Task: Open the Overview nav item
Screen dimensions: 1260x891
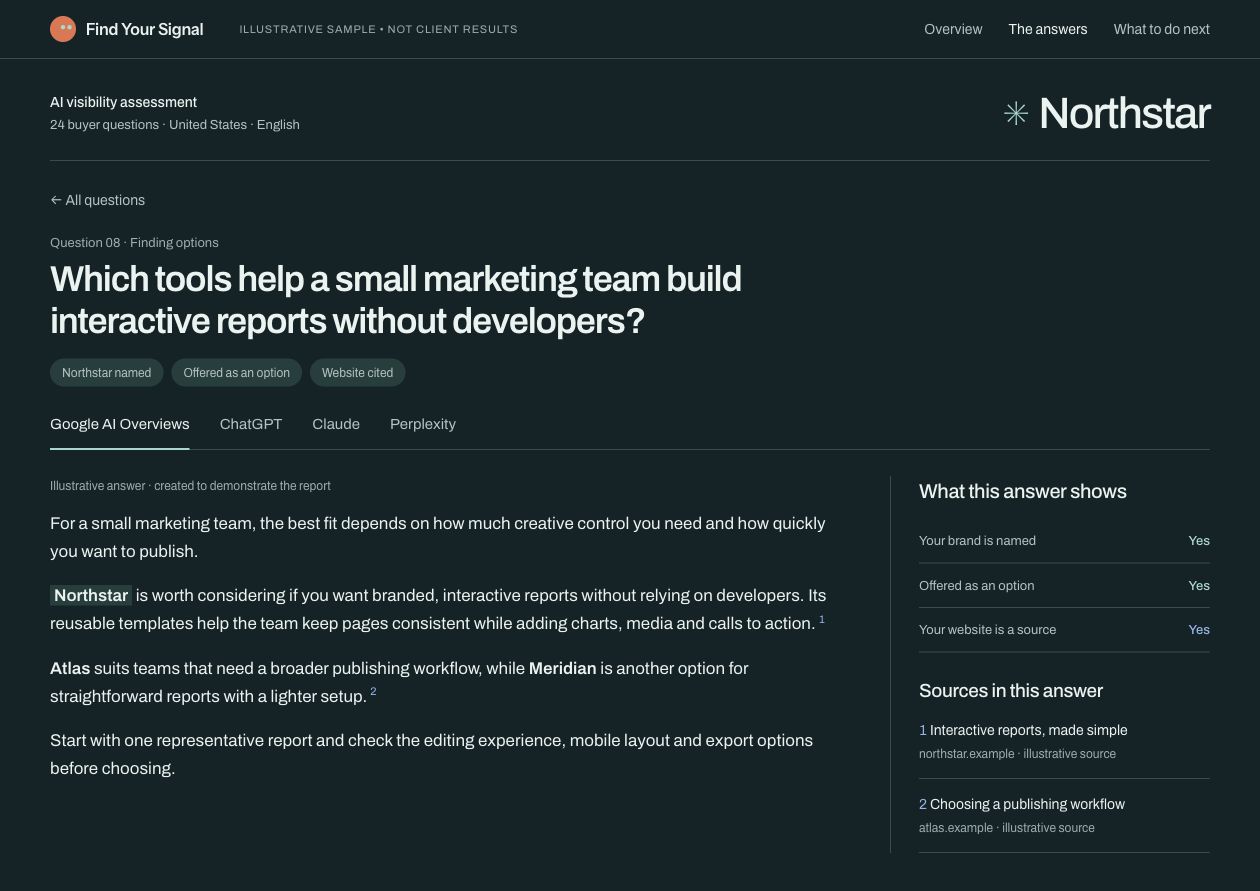Action: 953,29
